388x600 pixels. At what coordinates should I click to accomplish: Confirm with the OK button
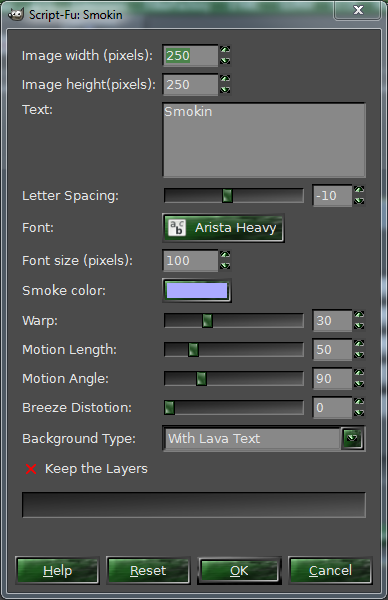[239, 571]
